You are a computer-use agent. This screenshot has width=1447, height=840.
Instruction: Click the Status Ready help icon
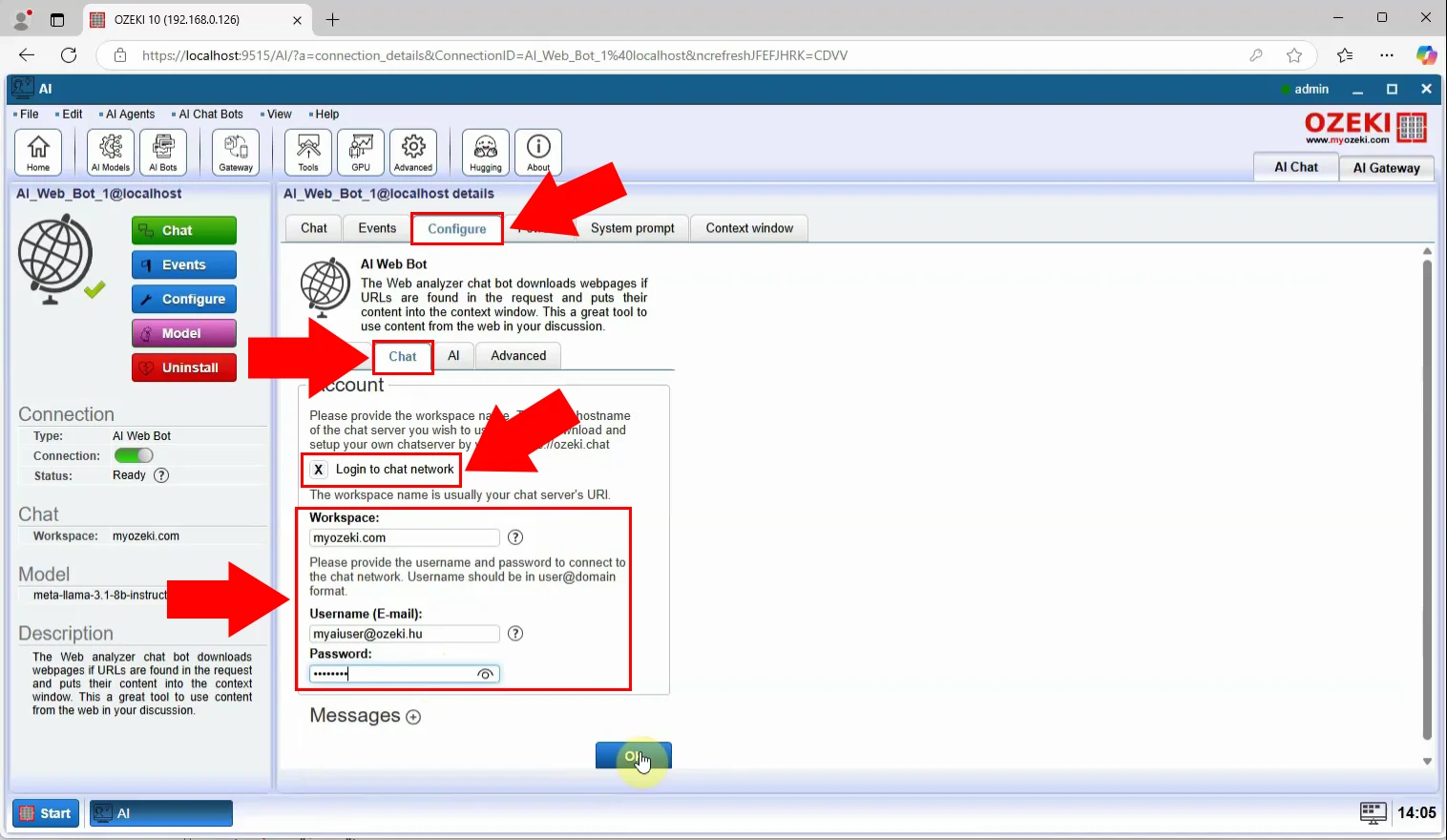point(161,475)
